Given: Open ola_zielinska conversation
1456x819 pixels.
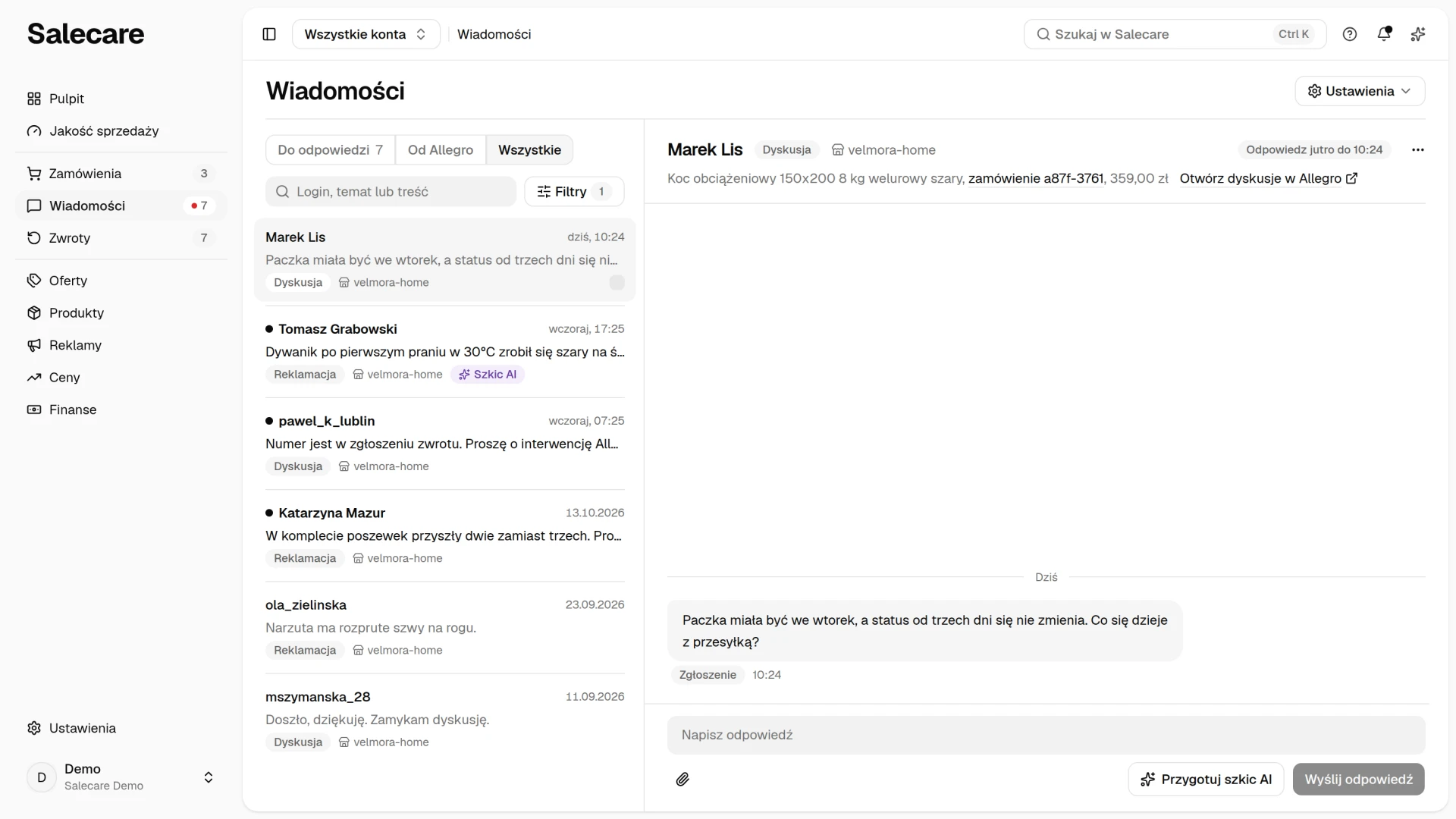Looking at the screenshot, I should pyautogui.click(x=445, y=627).
